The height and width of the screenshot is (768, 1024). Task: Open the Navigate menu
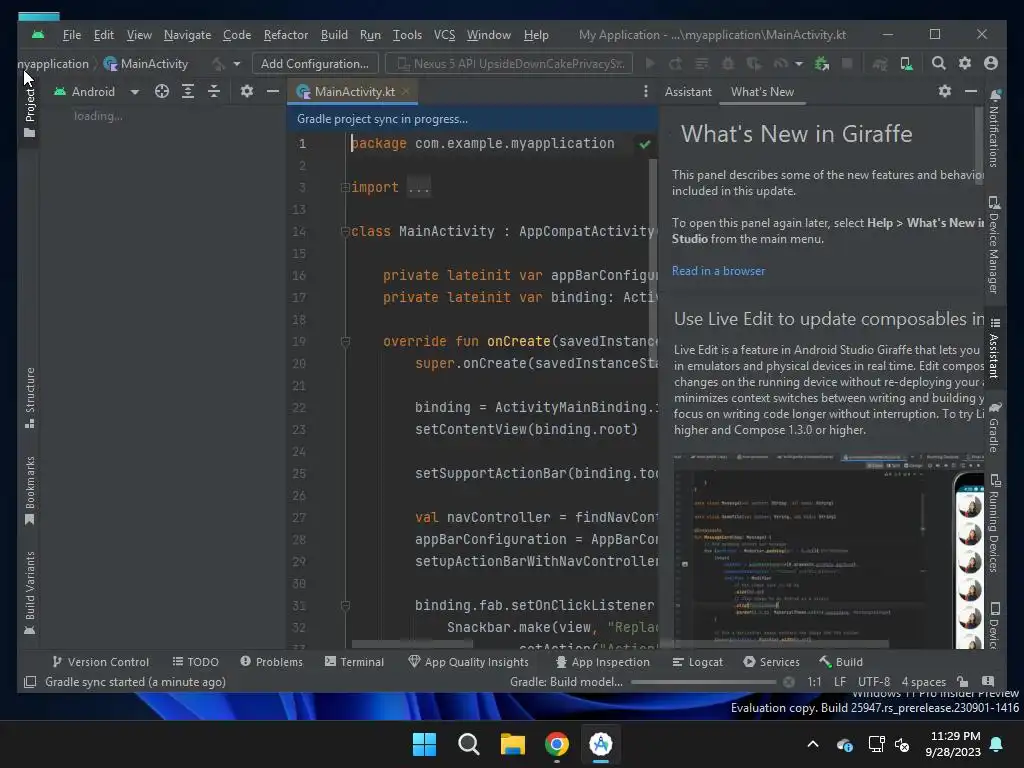[187, 35]
